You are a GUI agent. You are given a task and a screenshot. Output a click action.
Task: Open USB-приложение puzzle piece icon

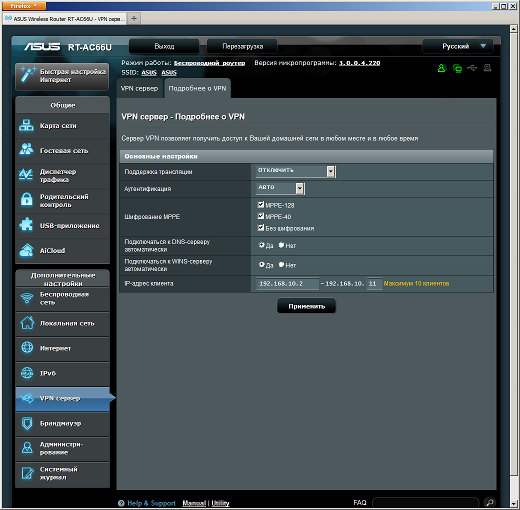pyautogui.click(x=26, y=224)
